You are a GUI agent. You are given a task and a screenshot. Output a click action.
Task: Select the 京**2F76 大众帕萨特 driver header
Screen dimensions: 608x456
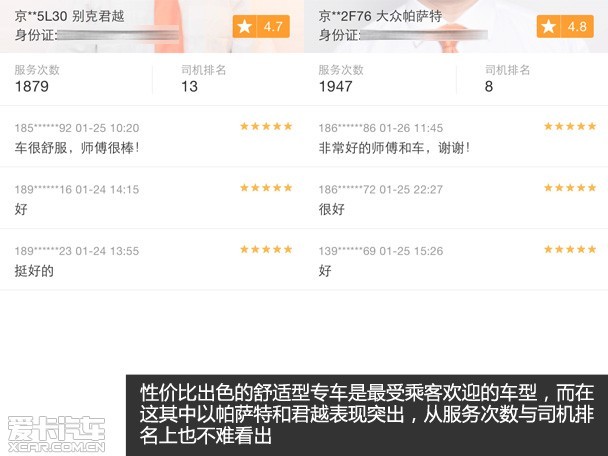tap(380, 16)
